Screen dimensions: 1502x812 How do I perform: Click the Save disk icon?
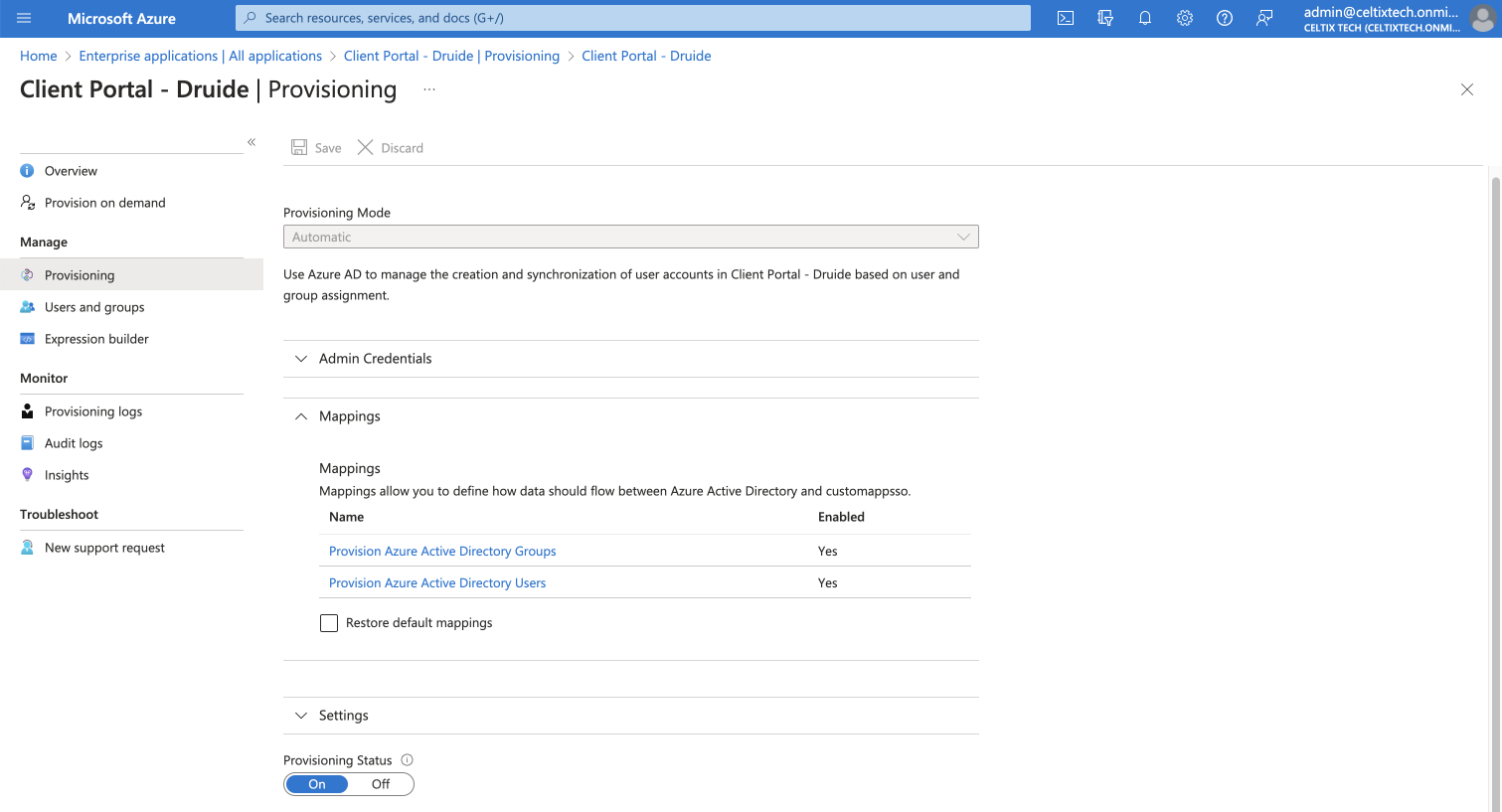299,147
